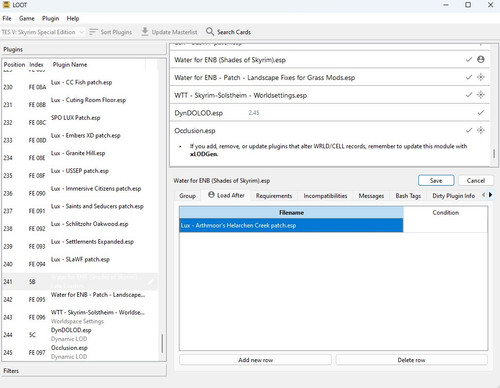The image size is (500, 388).
Task: Select Occlusion.esp in plugin list
Action: (x=80, y=352)
